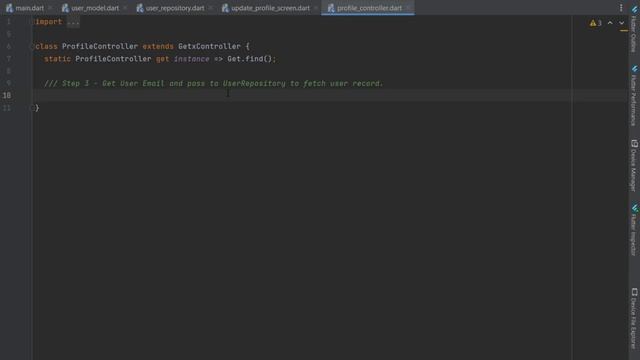
Task: Click ProfileController in the class declaration line
Action: click(100, 47)
